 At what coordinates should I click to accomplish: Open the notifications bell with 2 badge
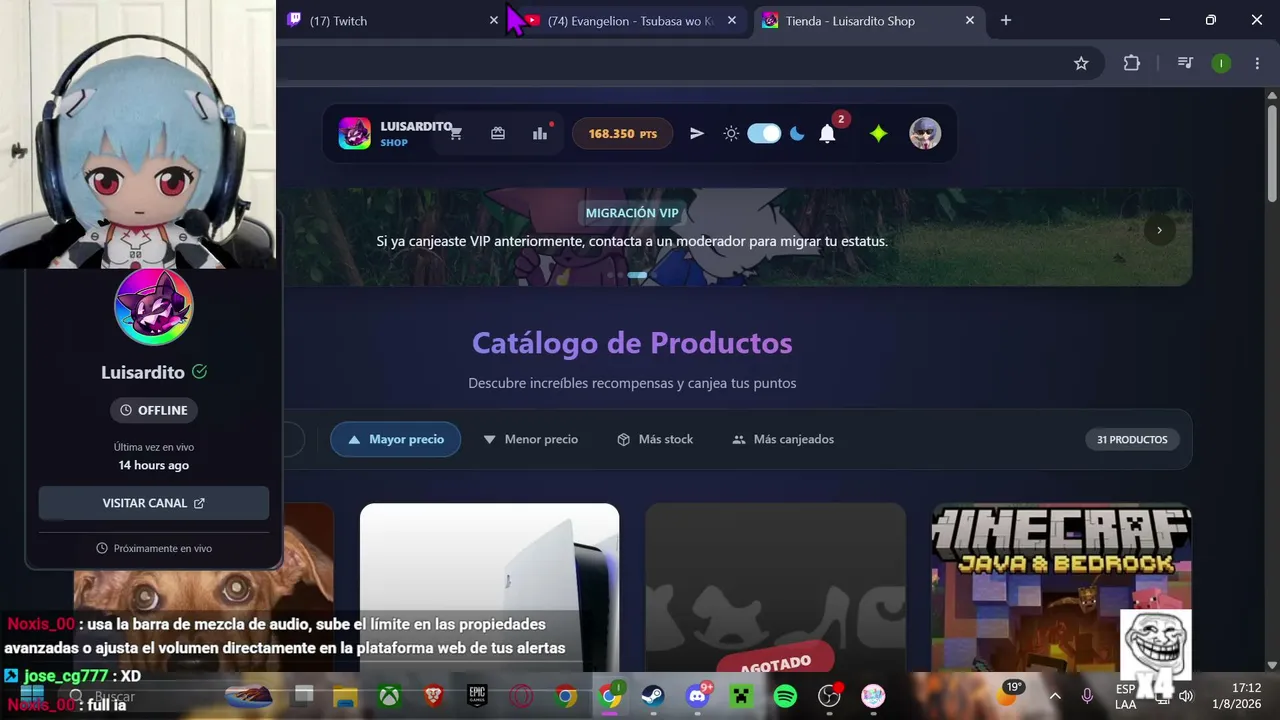coord(827,134)
